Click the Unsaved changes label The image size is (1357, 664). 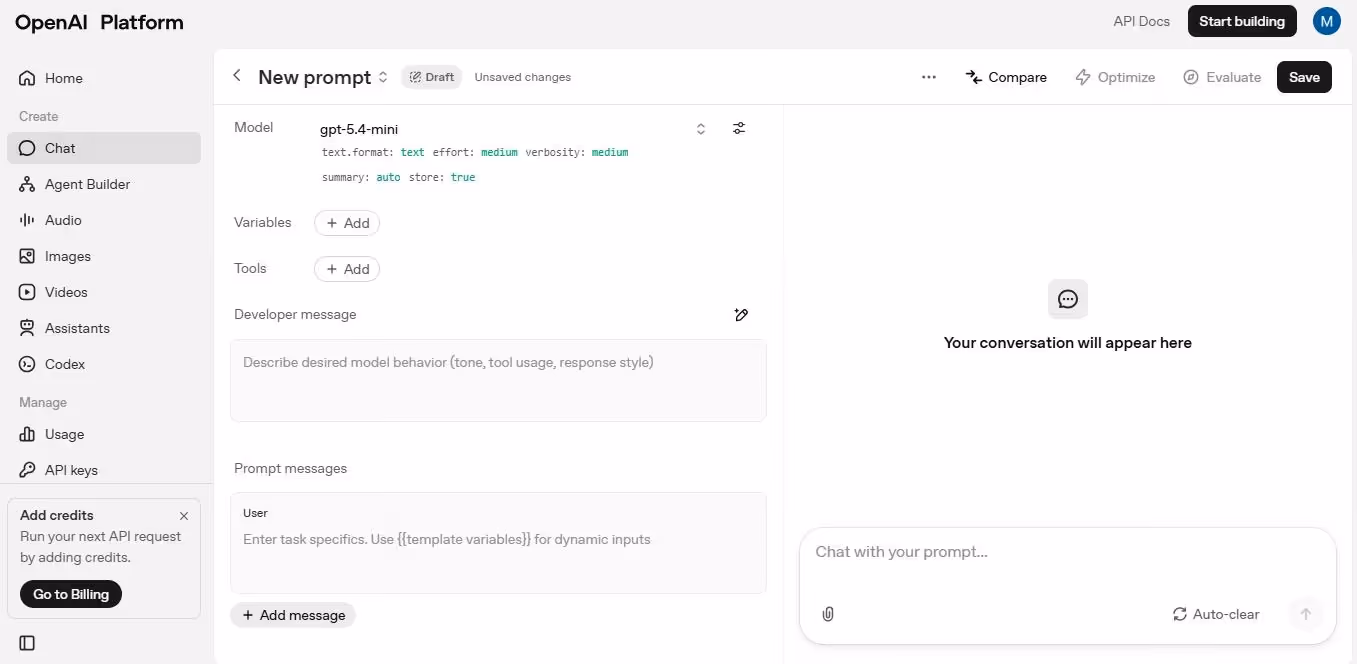coord(523,77)
